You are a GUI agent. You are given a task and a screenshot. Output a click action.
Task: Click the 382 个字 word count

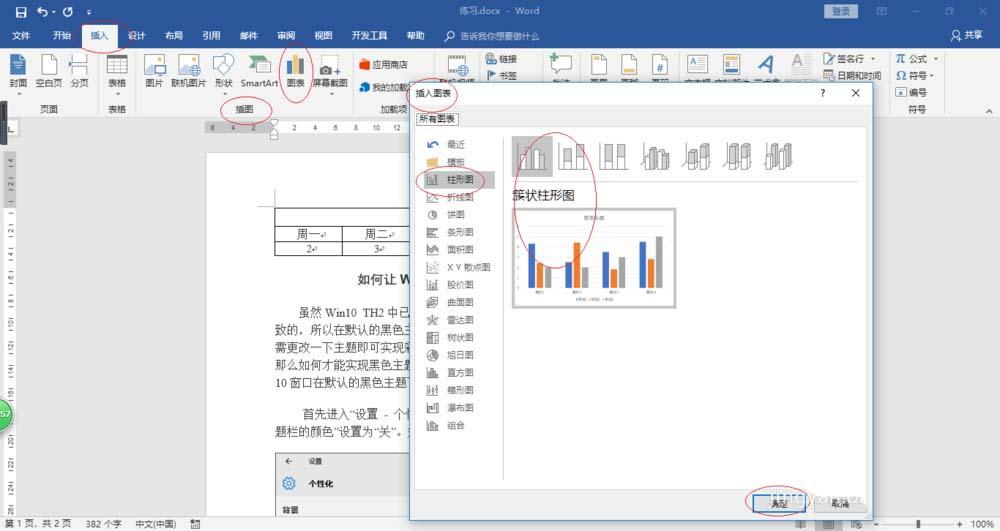[103, 524]
